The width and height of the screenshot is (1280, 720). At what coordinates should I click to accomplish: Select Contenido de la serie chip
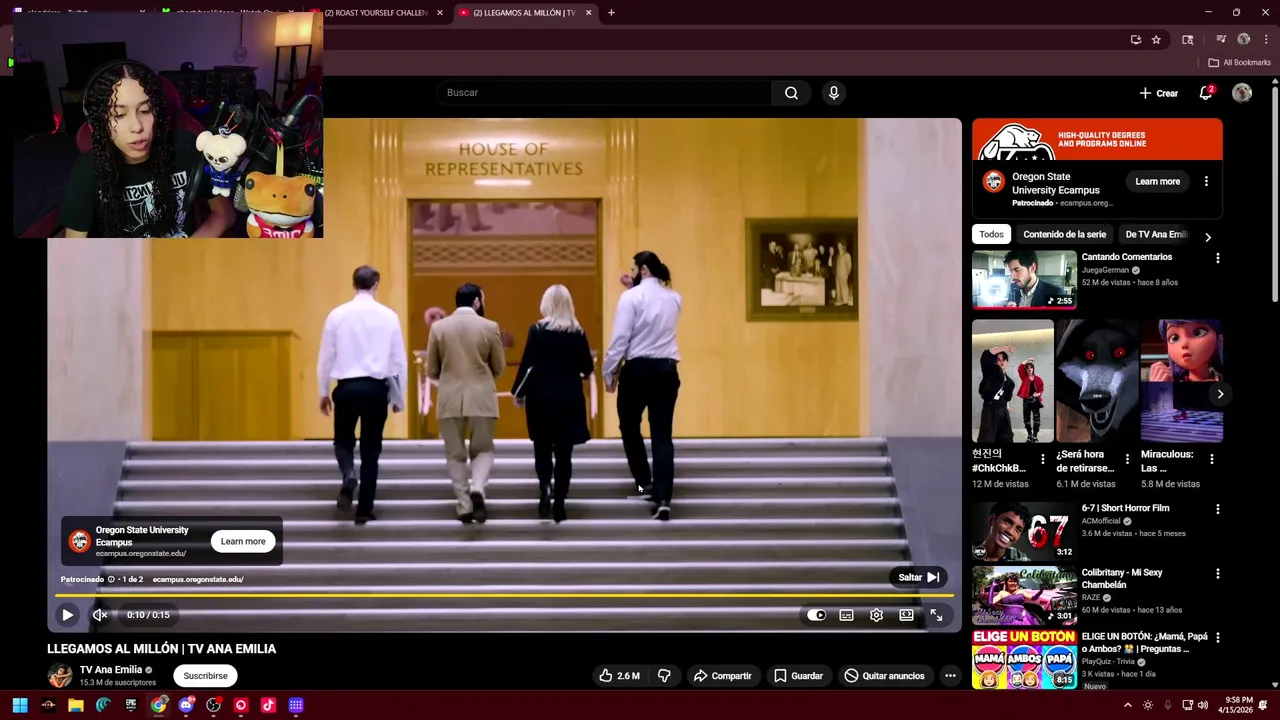click(x=1064, y=234)
